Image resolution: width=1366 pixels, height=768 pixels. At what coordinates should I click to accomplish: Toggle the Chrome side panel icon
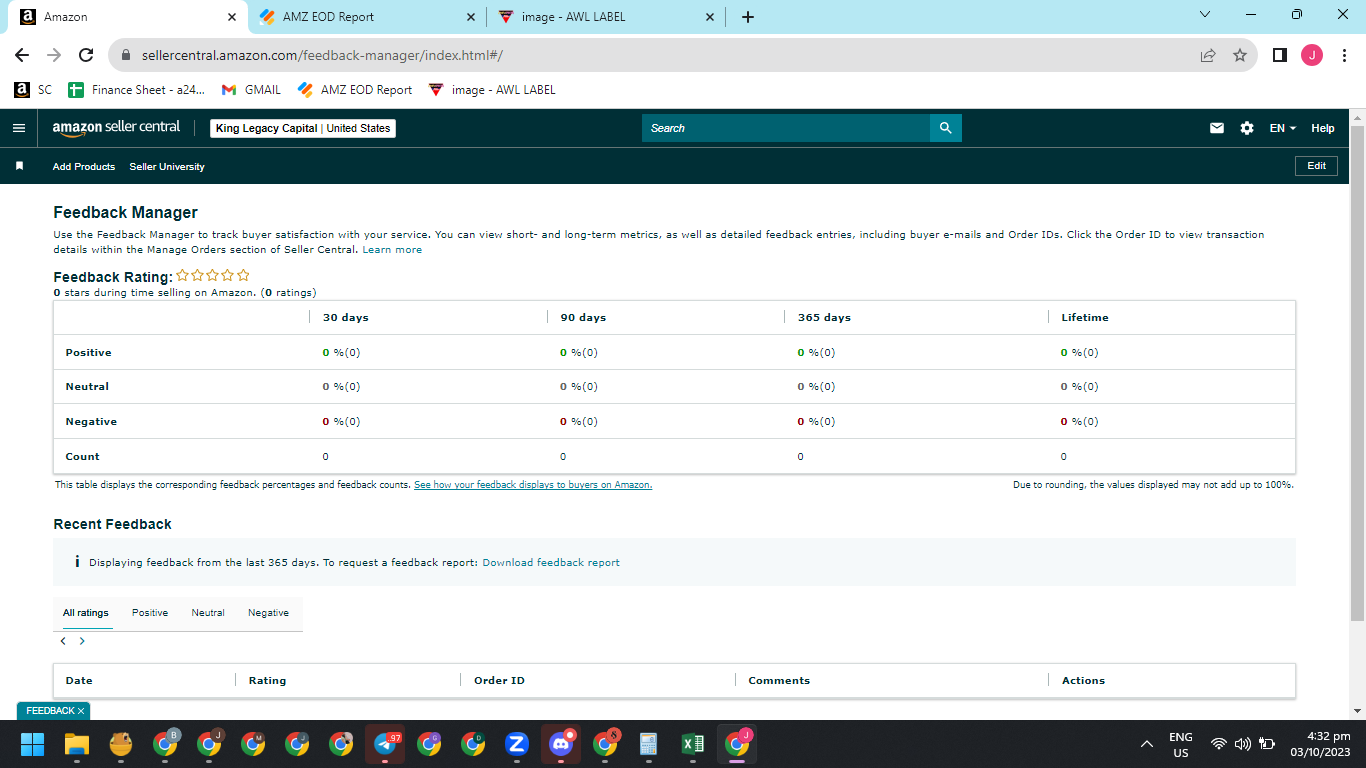[x=1279, y=56]
